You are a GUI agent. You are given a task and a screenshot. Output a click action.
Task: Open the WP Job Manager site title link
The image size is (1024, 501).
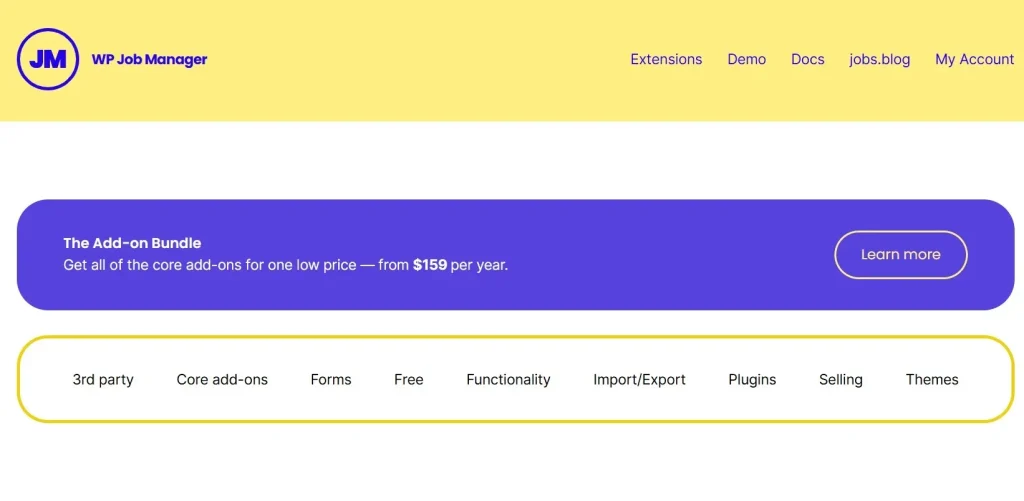150,59
